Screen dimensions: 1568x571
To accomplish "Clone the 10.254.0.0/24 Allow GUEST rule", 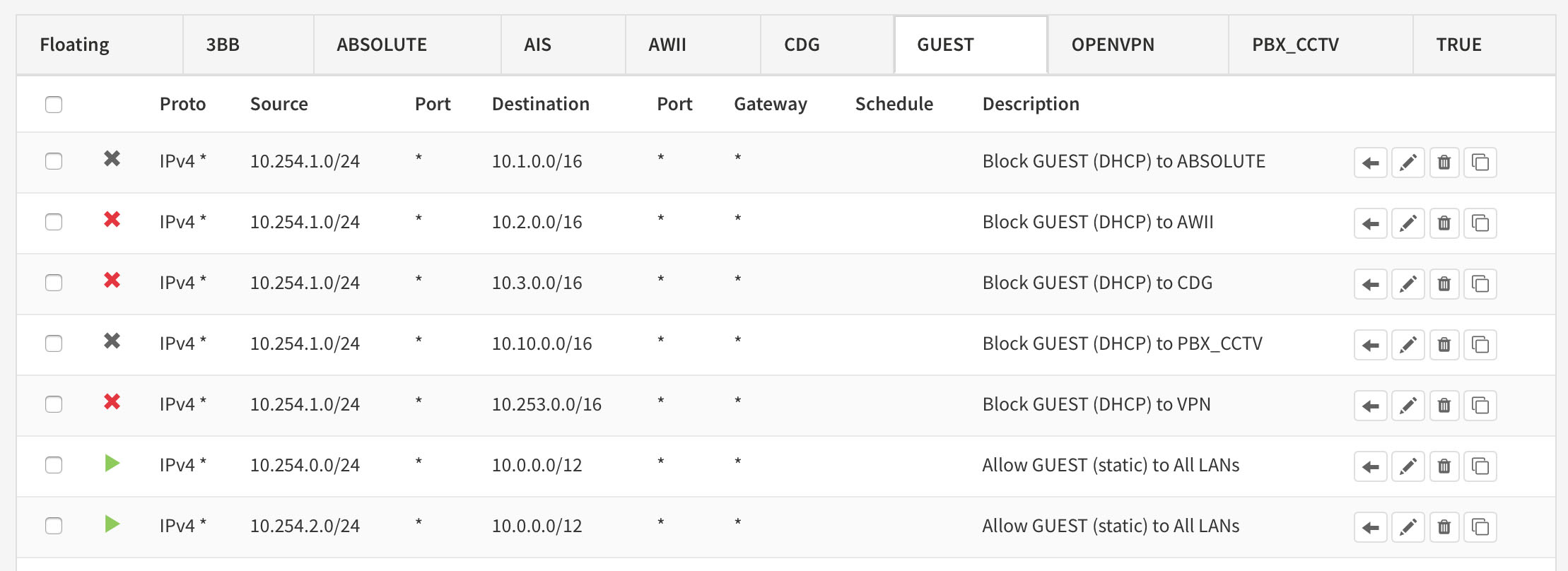I will (1480, 466).
